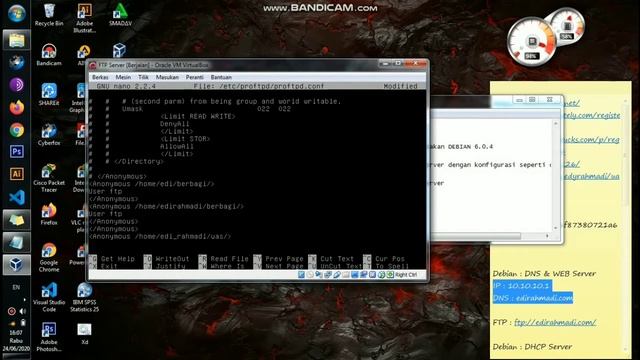Click the Right Ctrl host key label

coord(406,275)
